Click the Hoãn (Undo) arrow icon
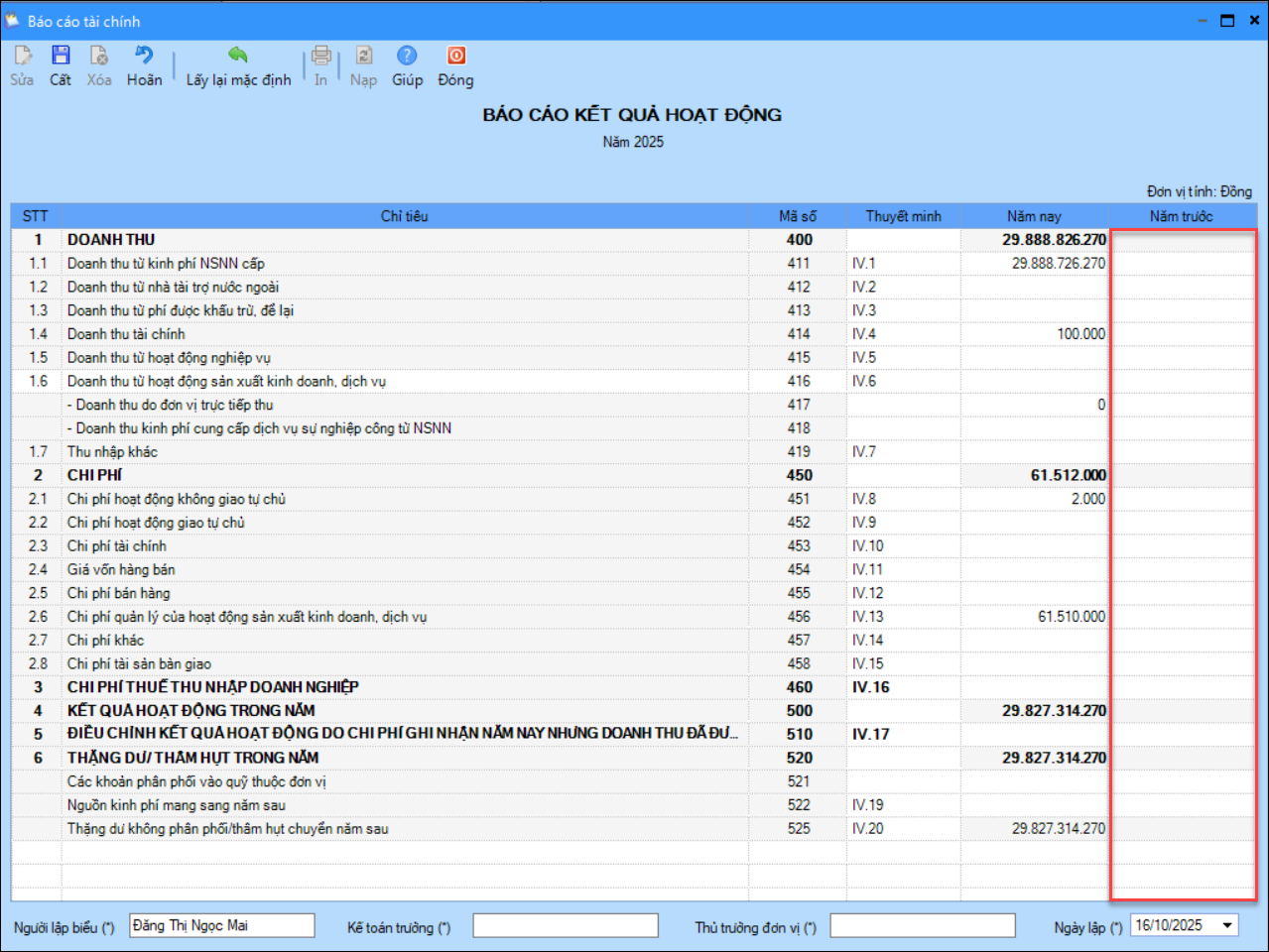1269x952 pixels. coord(144,57)
